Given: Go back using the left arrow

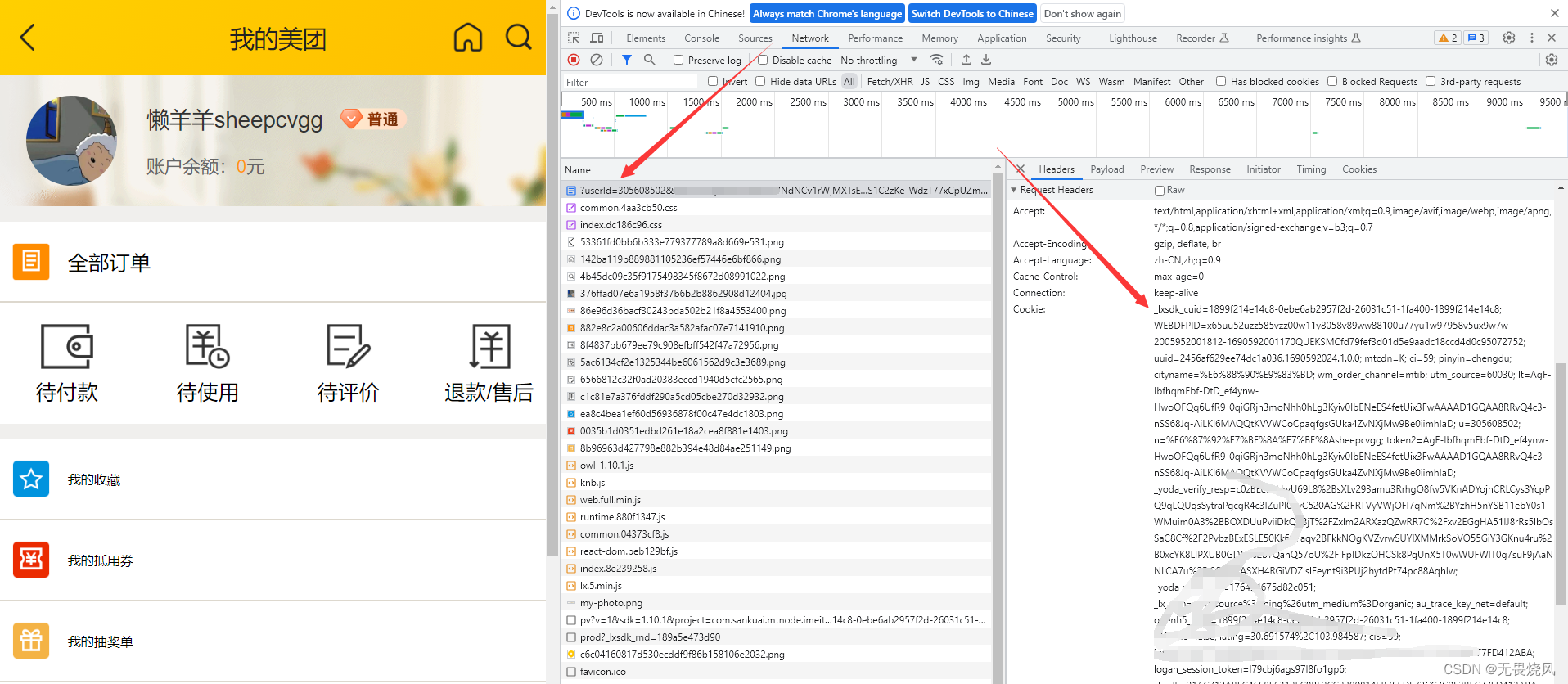Looking at the screenshot, I should 28,37.
